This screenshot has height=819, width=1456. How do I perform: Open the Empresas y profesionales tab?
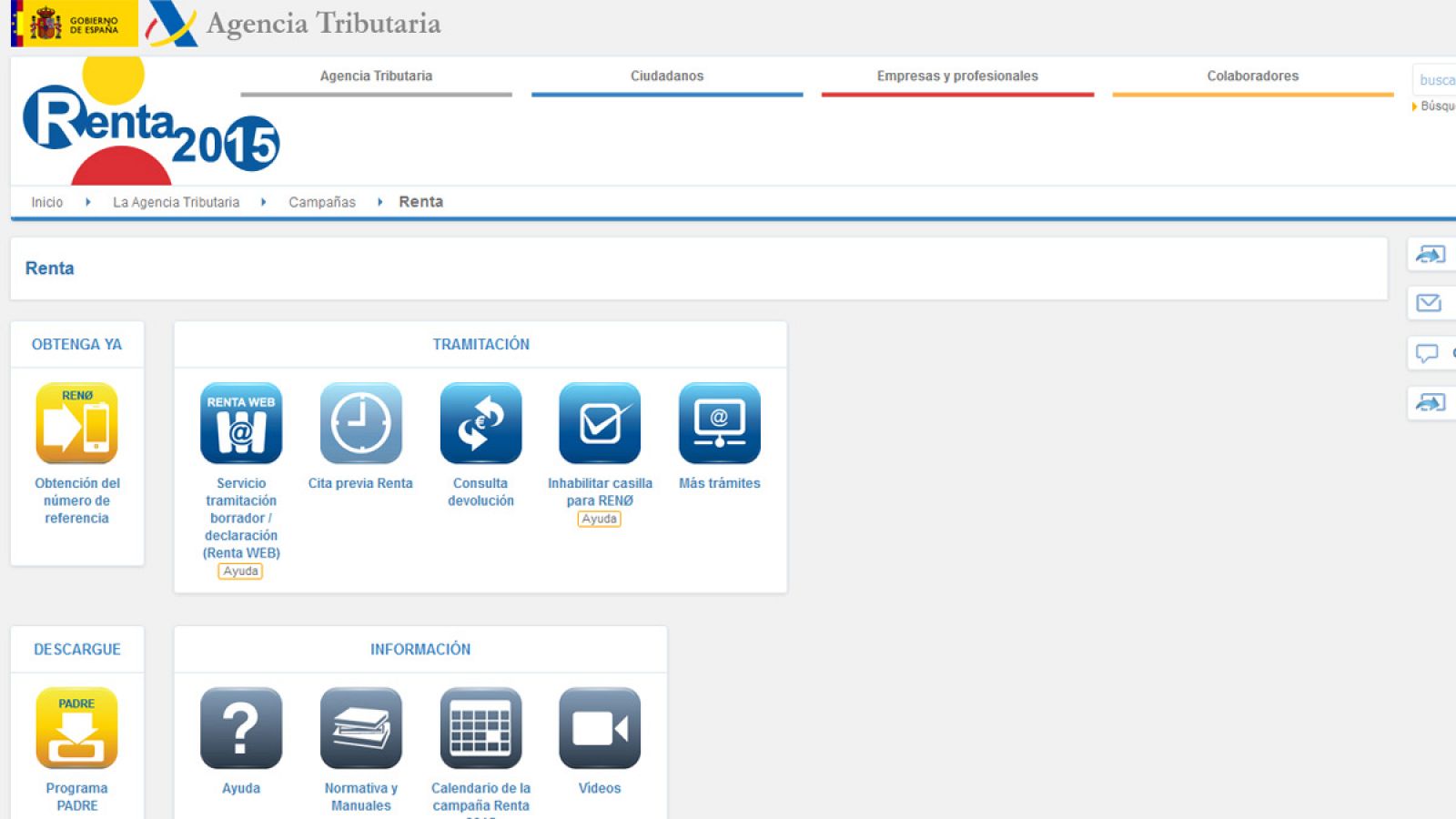coord(957,76)
